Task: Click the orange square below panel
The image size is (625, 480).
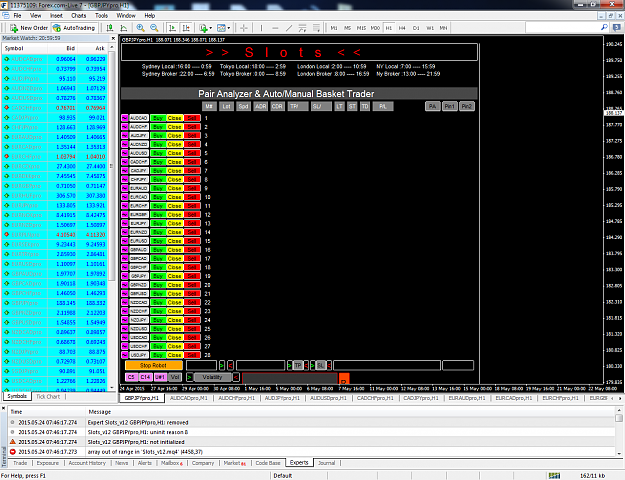Action: click(x=344, y=378)
